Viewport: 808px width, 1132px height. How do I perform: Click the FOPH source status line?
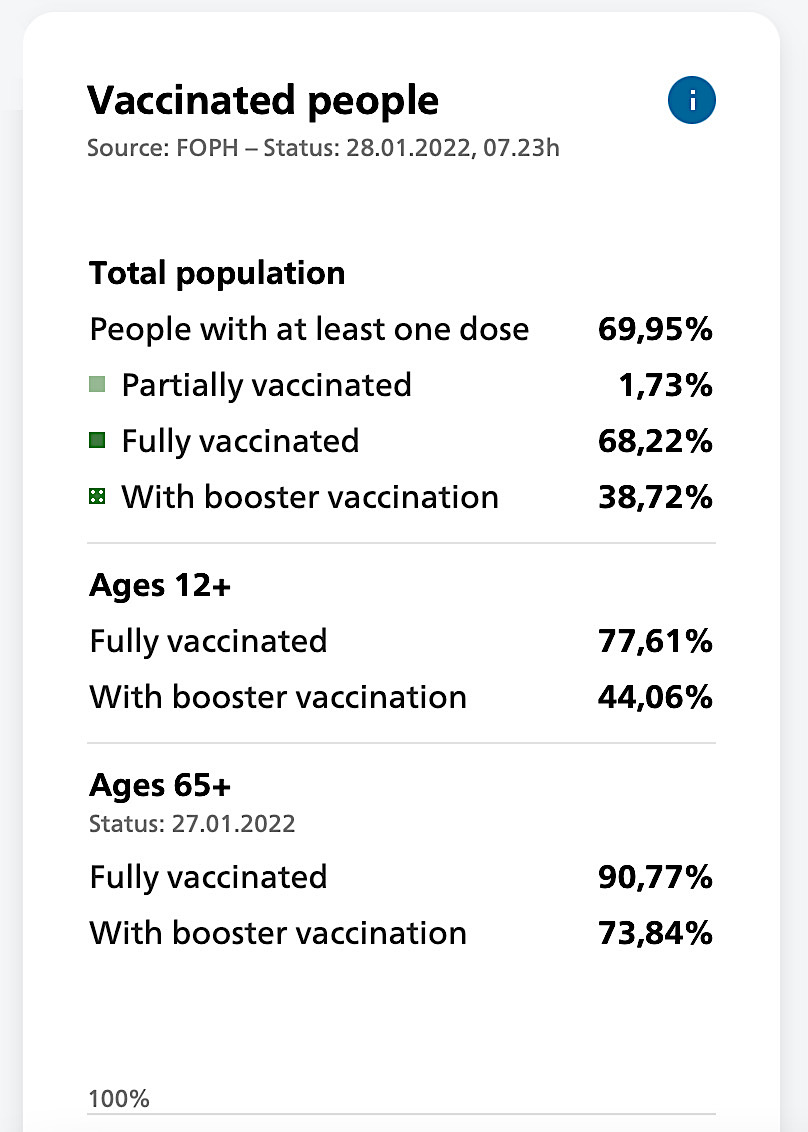(x=323, y=148)
